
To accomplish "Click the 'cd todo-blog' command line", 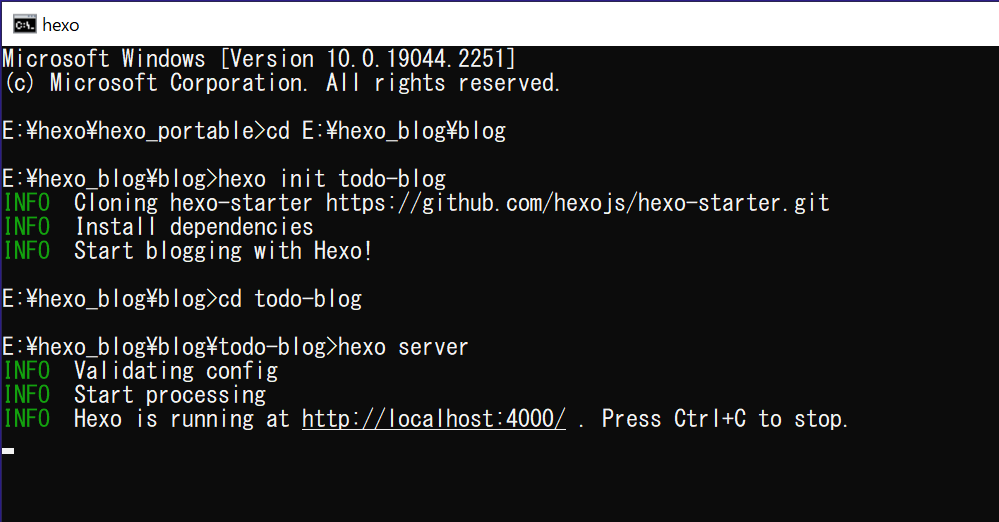I will point(290,299).
